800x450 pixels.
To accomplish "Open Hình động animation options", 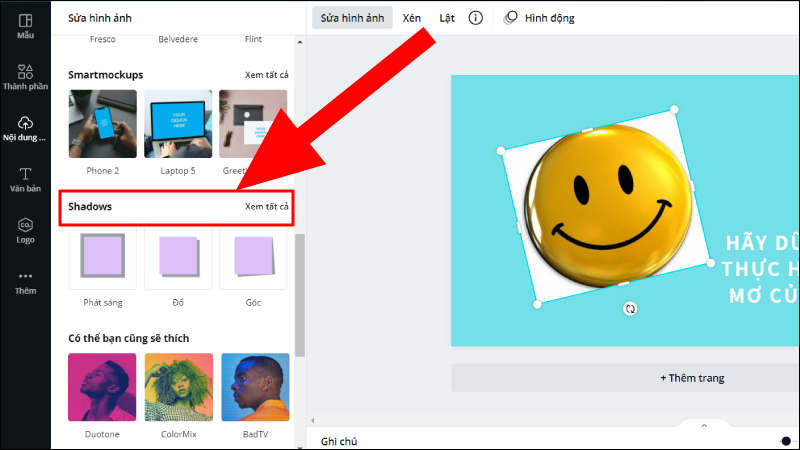I will (539, 18).
